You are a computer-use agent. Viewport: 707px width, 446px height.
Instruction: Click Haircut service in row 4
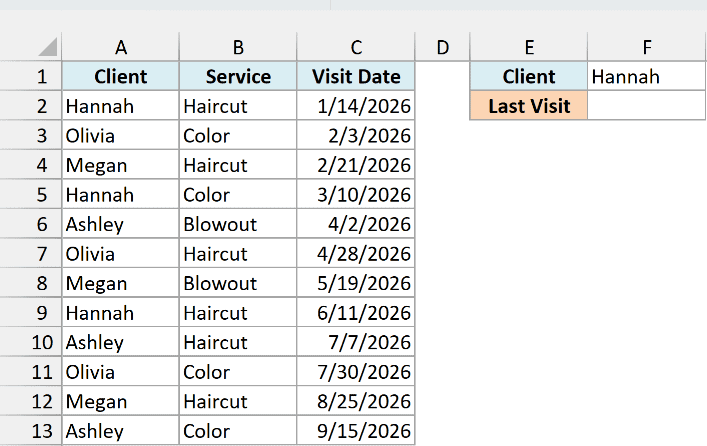(238, 165)
